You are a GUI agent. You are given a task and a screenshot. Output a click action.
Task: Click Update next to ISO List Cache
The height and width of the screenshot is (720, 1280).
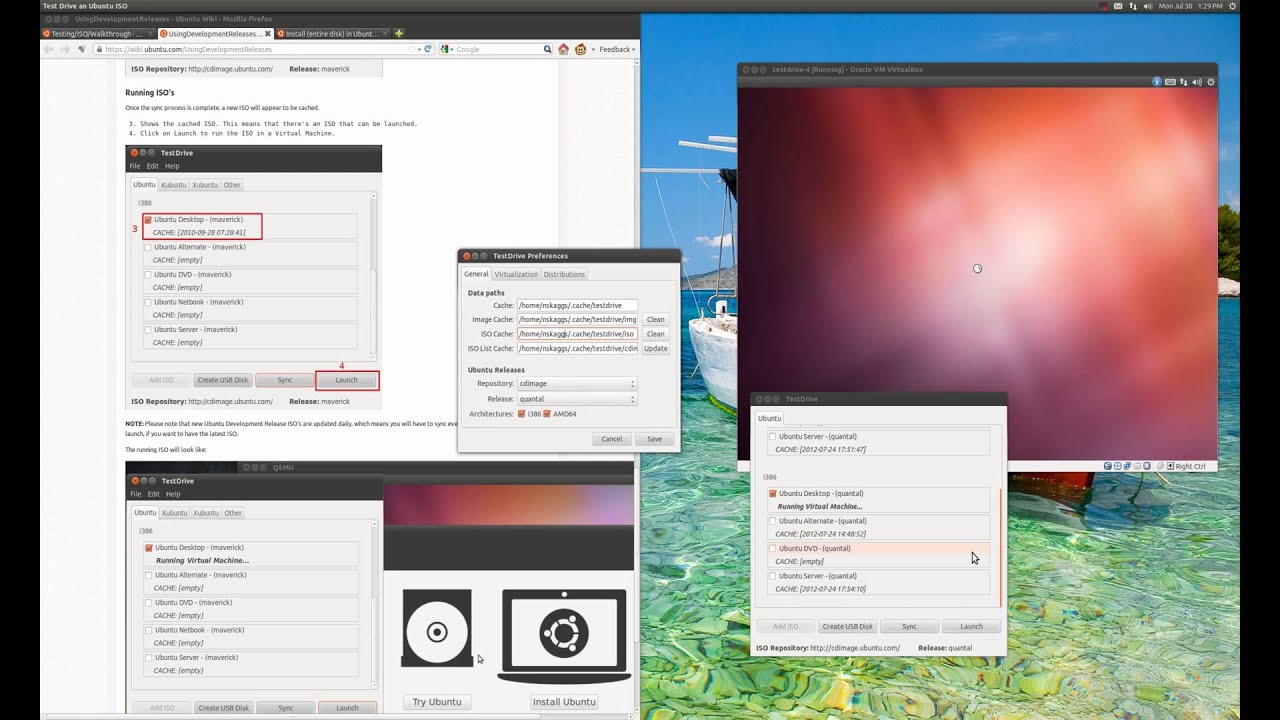point(655,349)
